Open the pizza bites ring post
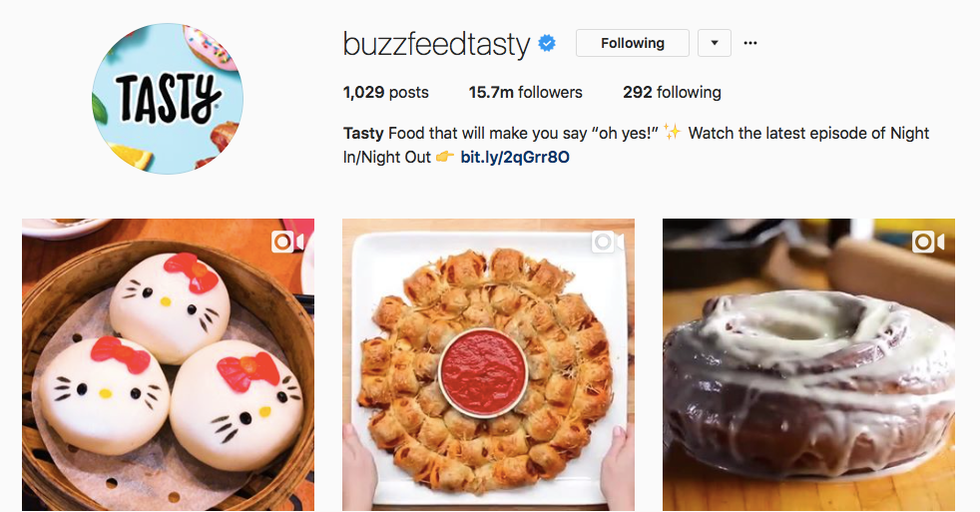The height and width of the screenshot is (512, 980). 488,364
